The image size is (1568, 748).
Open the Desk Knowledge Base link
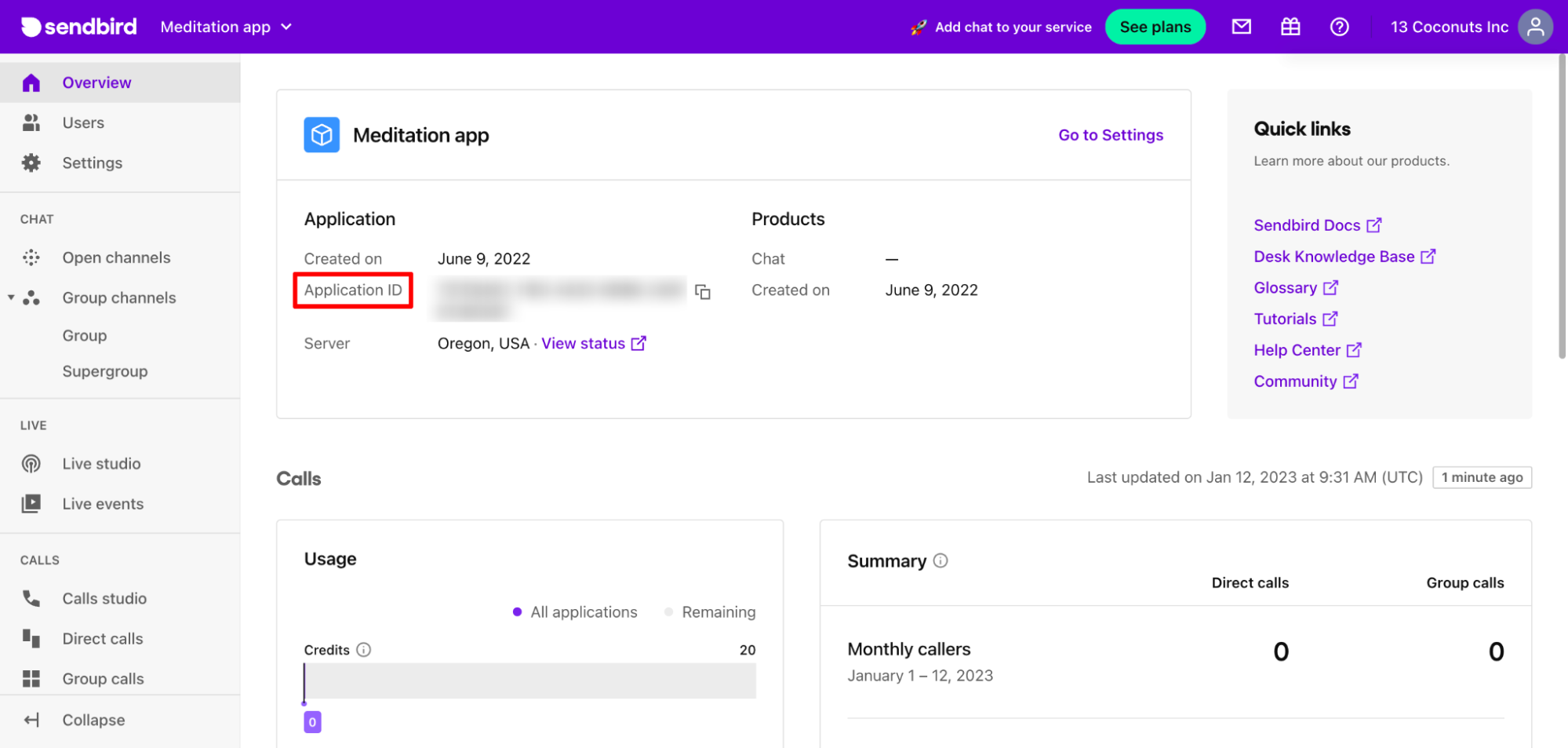coord(1344,257)
